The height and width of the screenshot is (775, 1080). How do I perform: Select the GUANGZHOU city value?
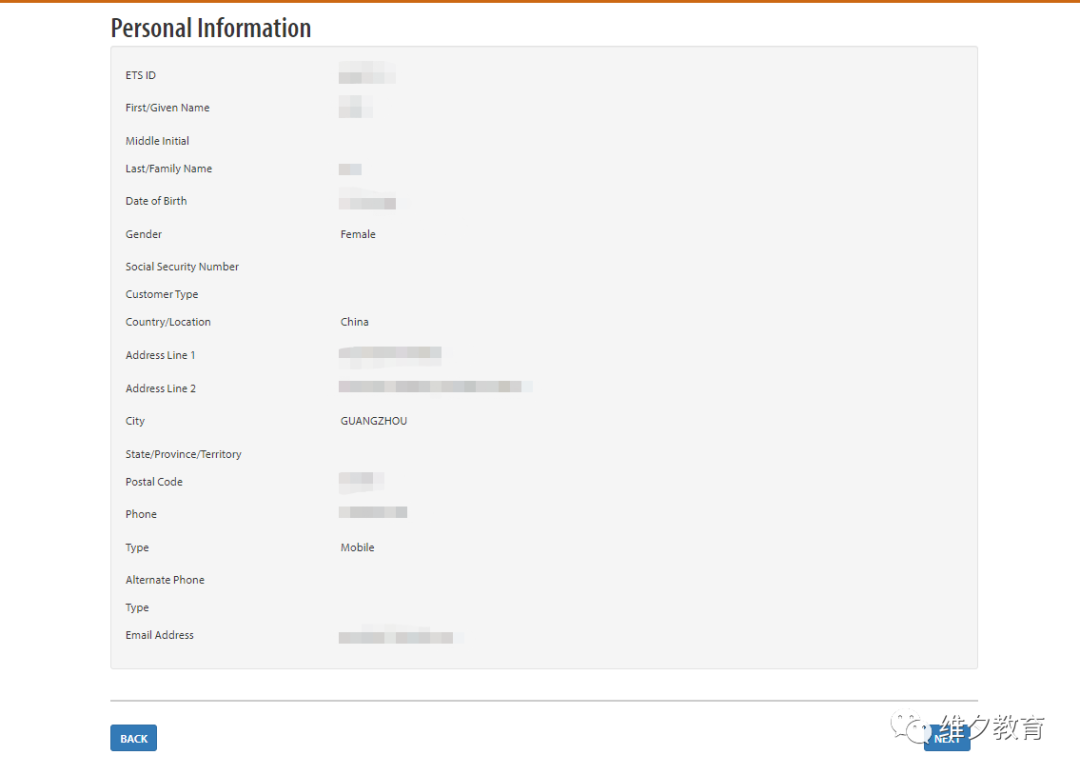374,420
